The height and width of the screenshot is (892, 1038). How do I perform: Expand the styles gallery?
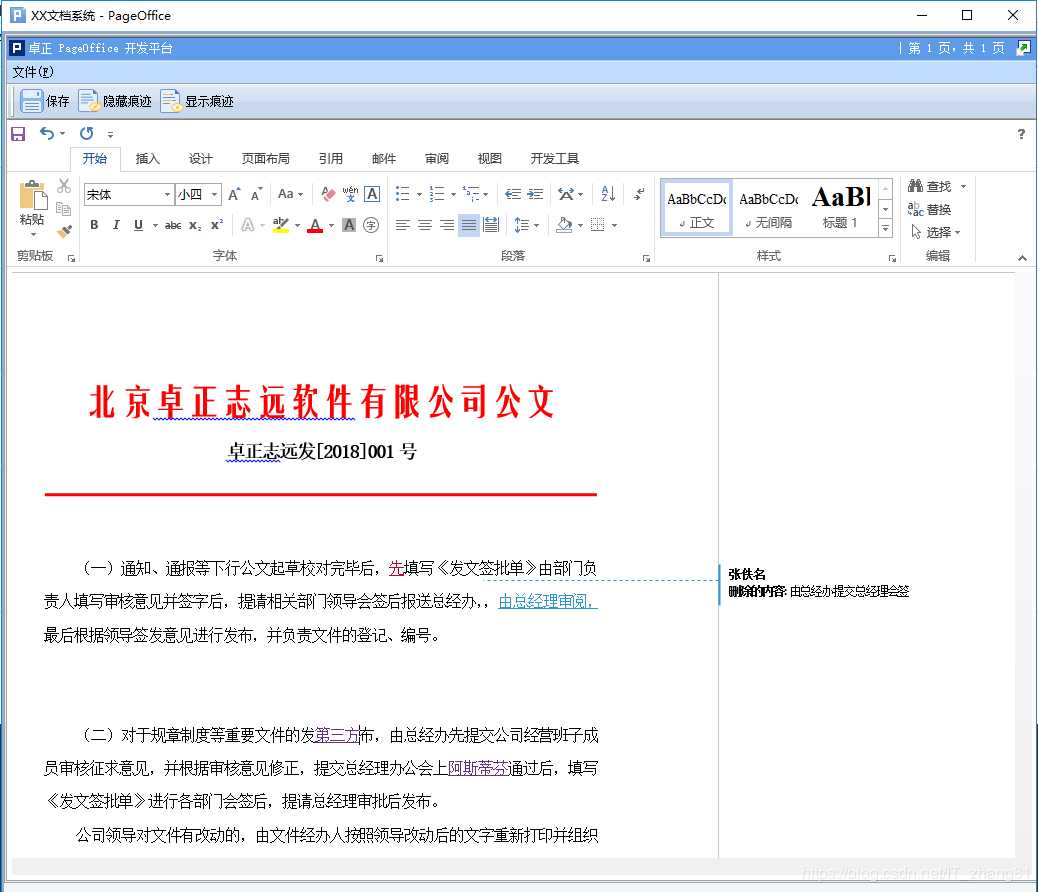click(885, 228)
